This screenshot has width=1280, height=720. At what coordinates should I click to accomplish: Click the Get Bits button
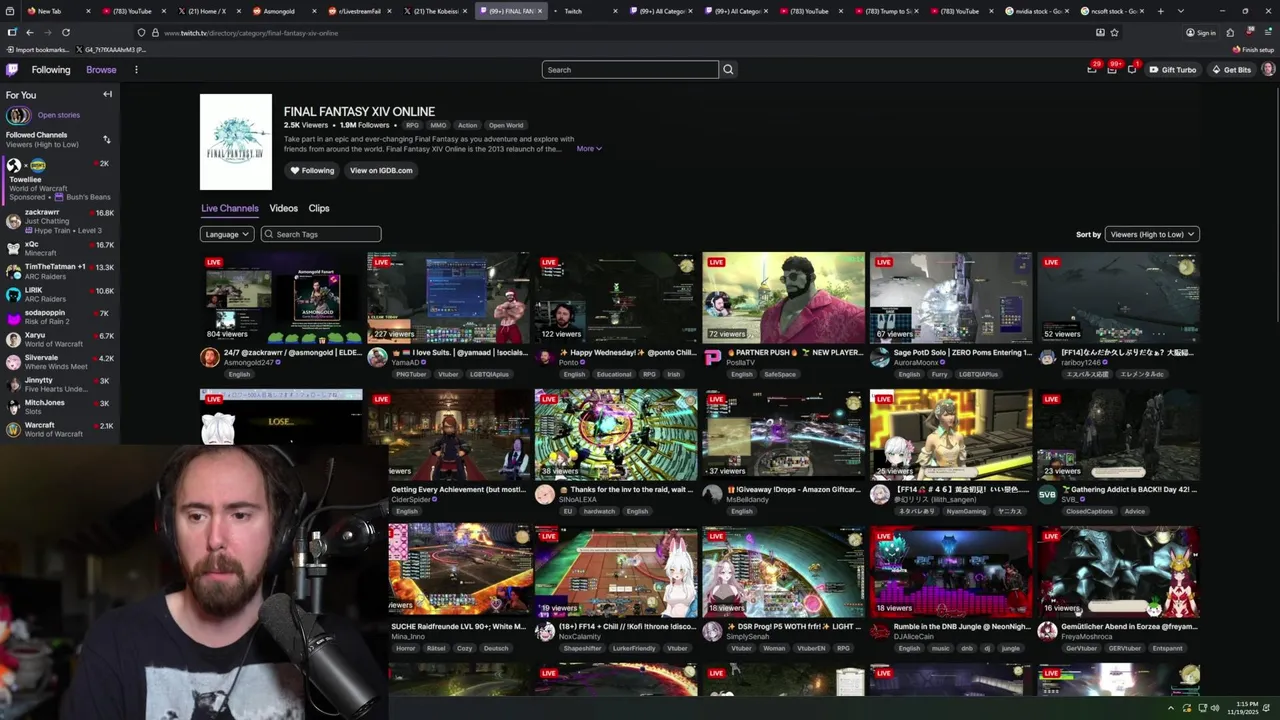pos(1231,70)
